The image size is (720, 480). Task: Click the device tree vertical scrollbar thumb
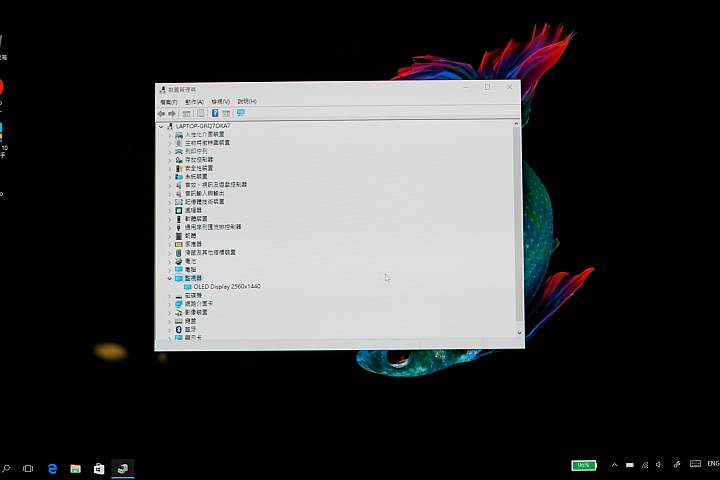[518, 224]
